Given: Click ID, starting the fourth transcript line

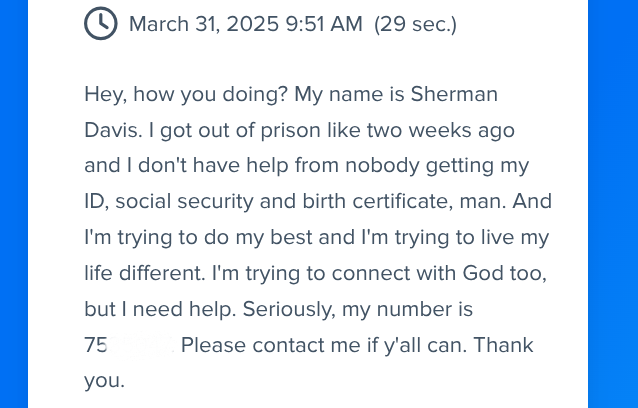Looking at the screenshot, I should [x=96, y=201].
